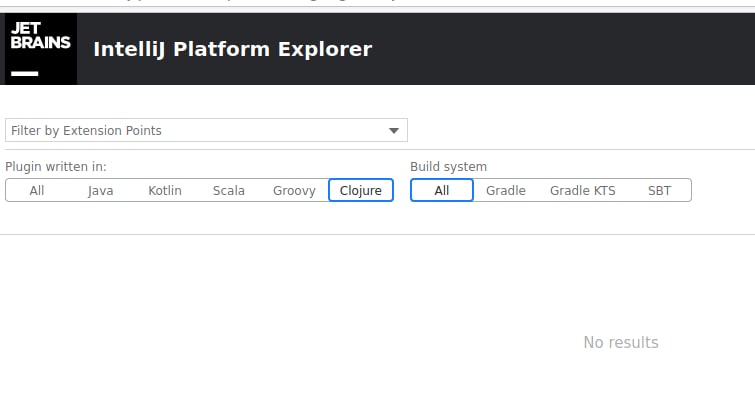Click the No results text
755x406 pixels.
[x=621, y=342]
